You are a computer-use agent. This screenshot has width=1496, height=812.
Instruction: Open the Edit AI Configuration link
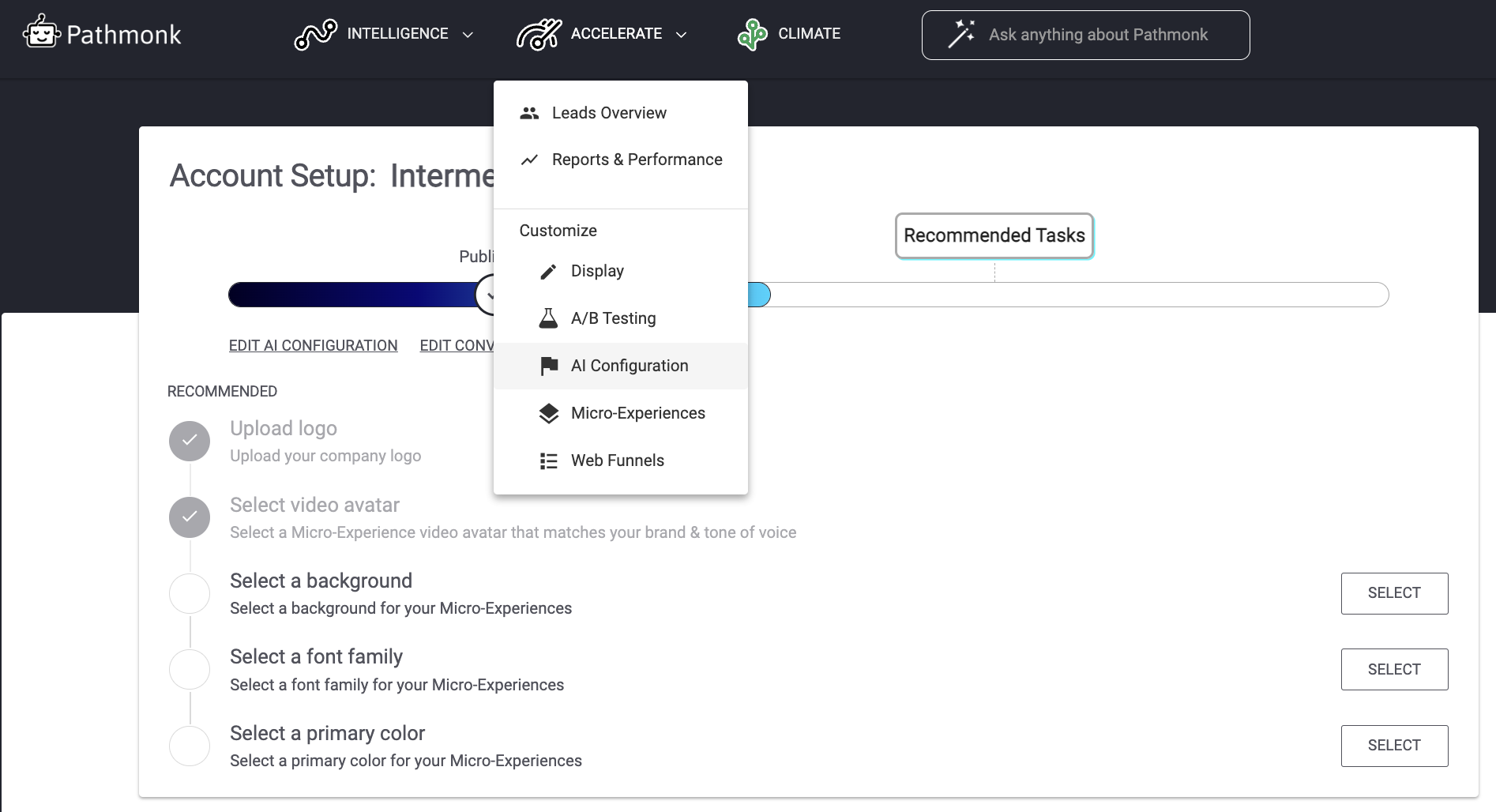313,345
